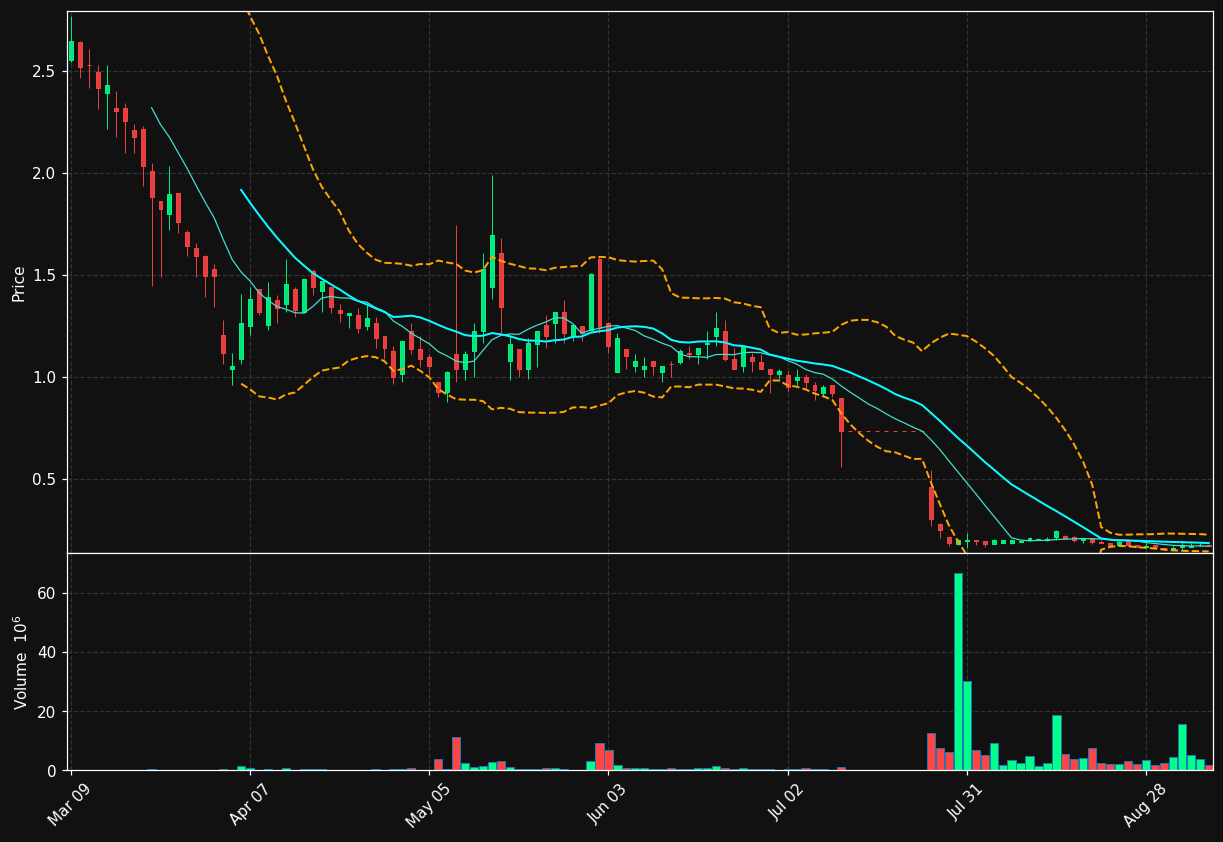
Task: Click the tall green candle peaking near 2.0
Action: click(492, 261)
